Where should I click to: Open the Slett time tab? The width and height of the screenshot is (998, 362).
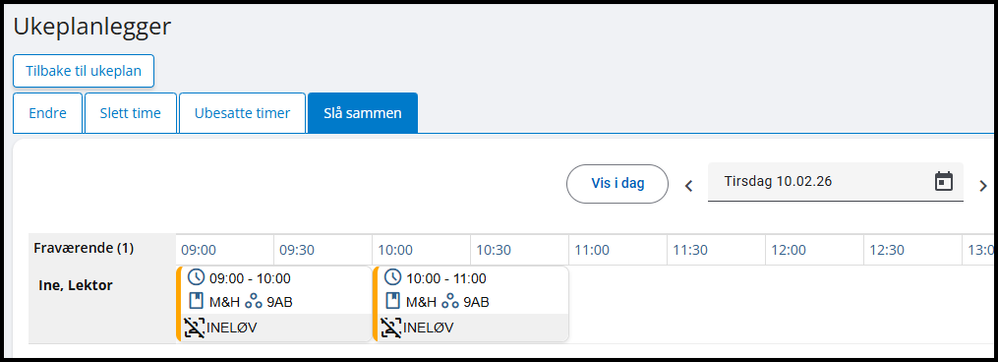[130, 113]
